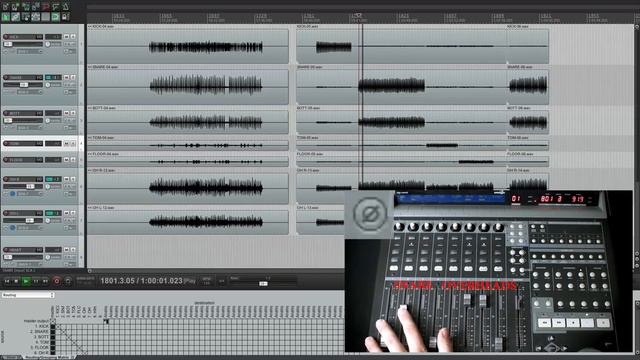This screenshot has height=360, width=640.
Task: Click the Undo toolbar icon
Action: point(45,7)
